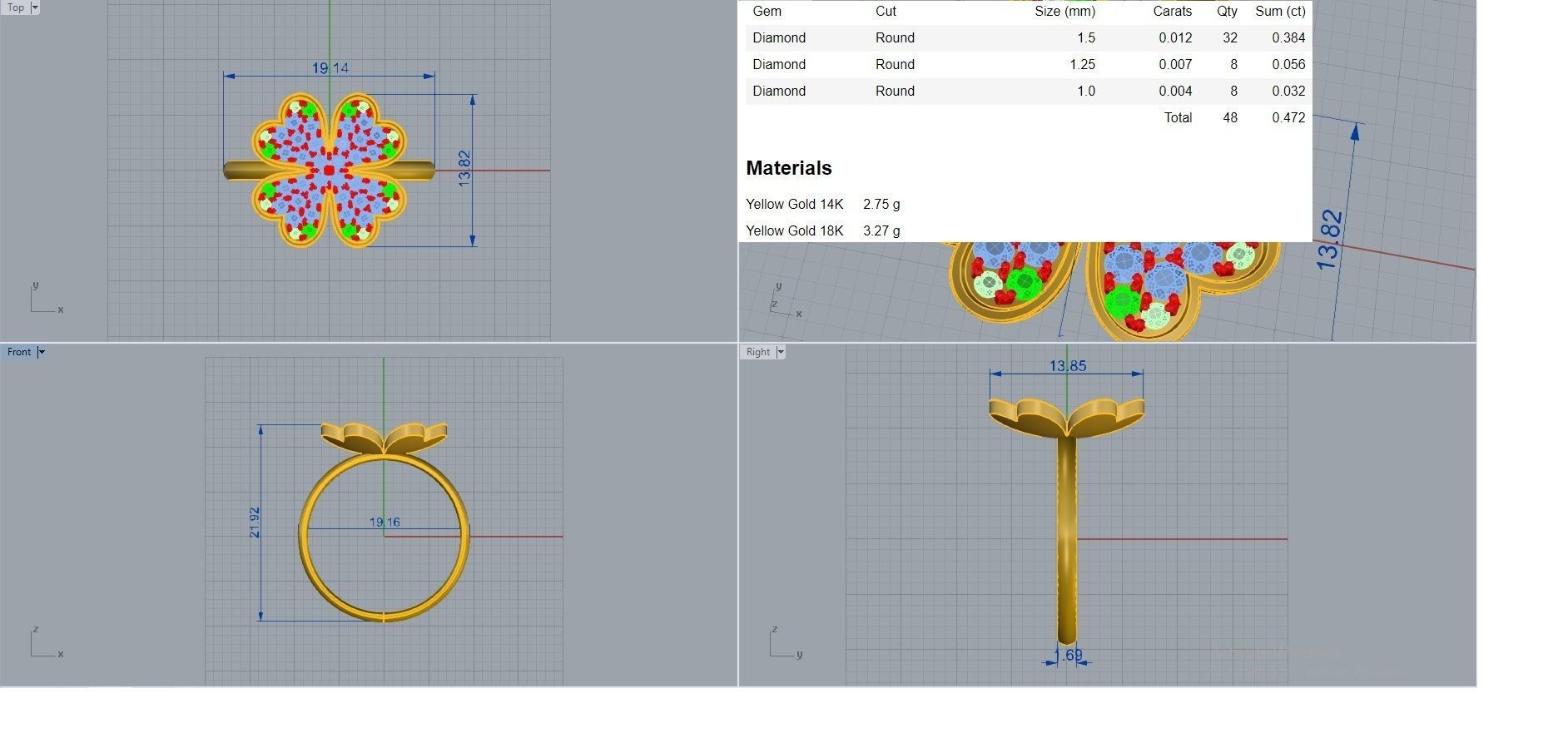Click the axis indicator in Right viewport

pyautogui.click(x=786, y=642)
